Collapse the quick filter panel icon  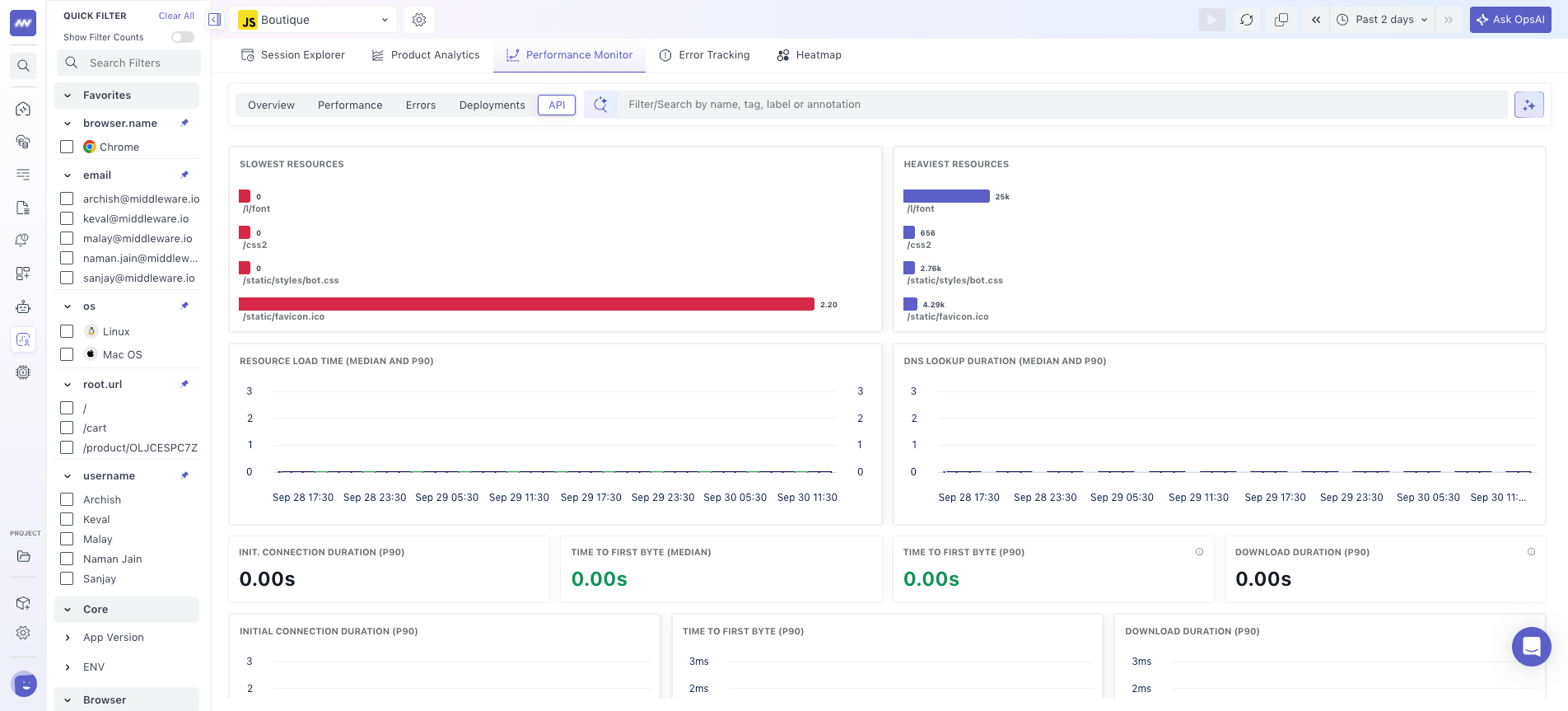coord(215,20)
